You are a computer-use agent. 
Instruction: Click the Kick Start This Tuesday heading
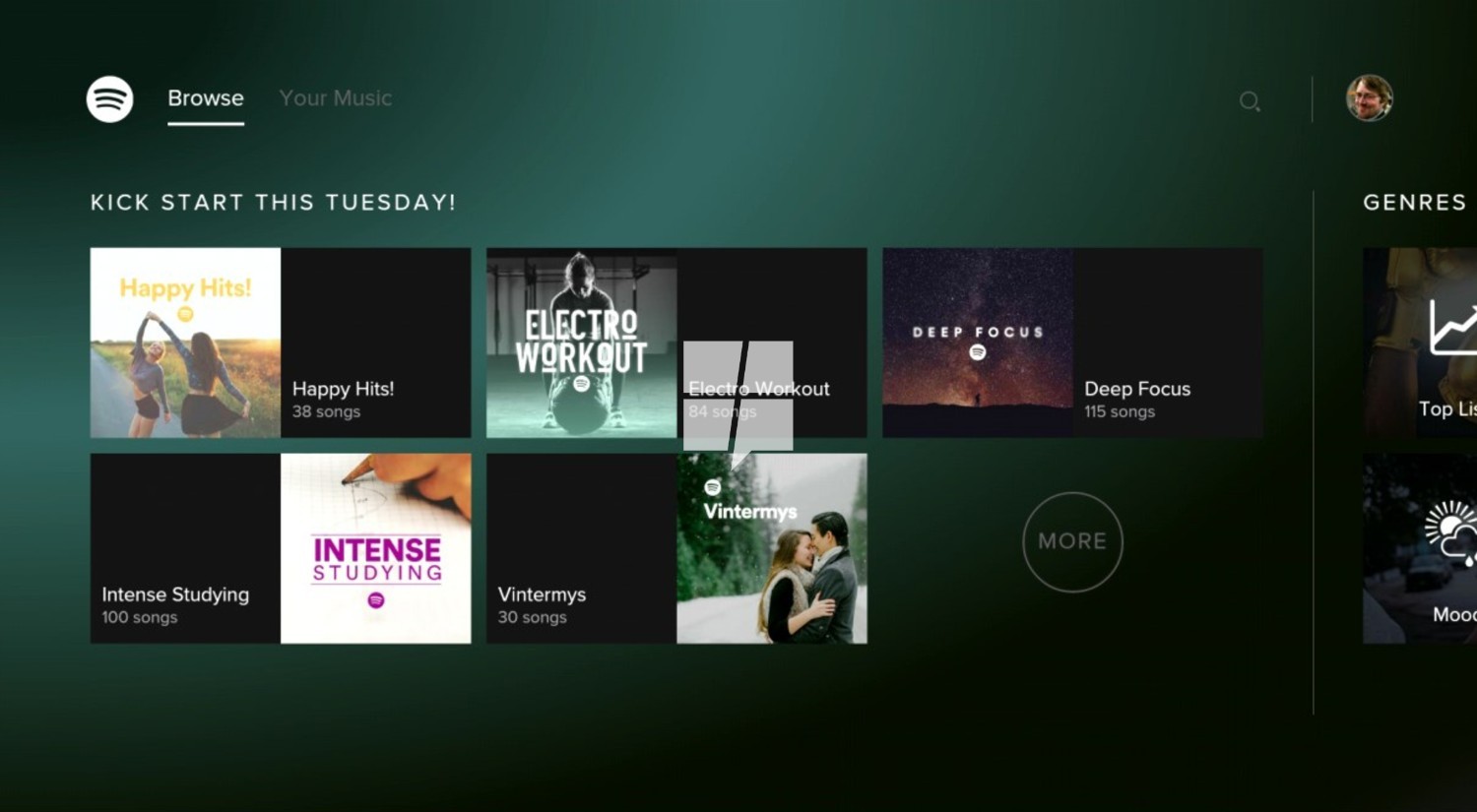coord(273,203)
